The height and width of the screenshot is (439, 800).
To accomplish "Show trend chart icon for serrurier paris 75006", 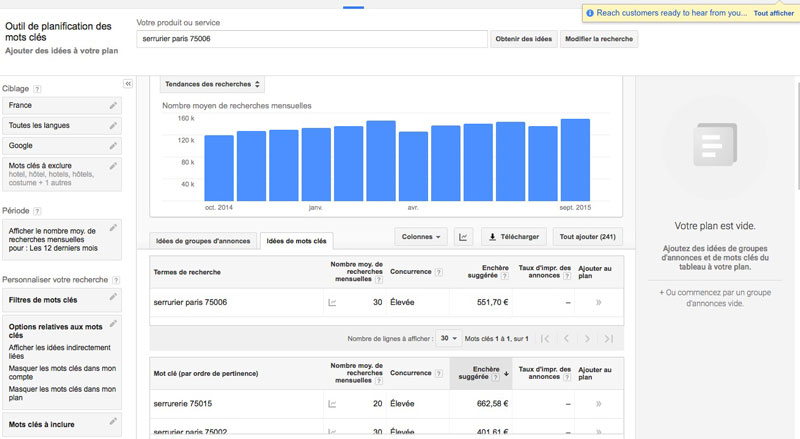I will coord(333,302).
